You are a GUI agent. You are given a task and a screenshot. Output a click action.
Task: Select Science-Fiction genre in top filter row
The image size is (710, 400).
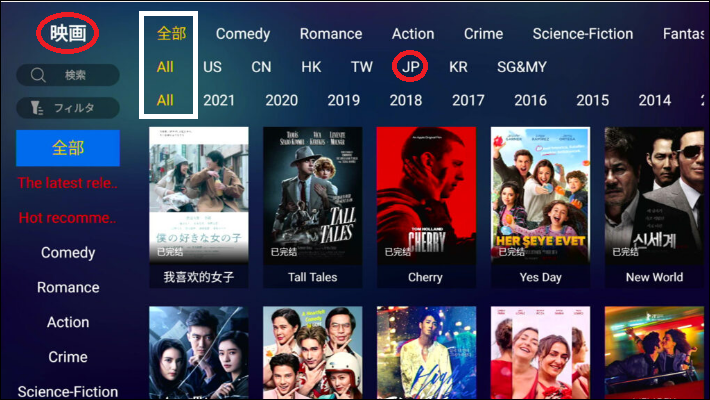tap(583, 34)
